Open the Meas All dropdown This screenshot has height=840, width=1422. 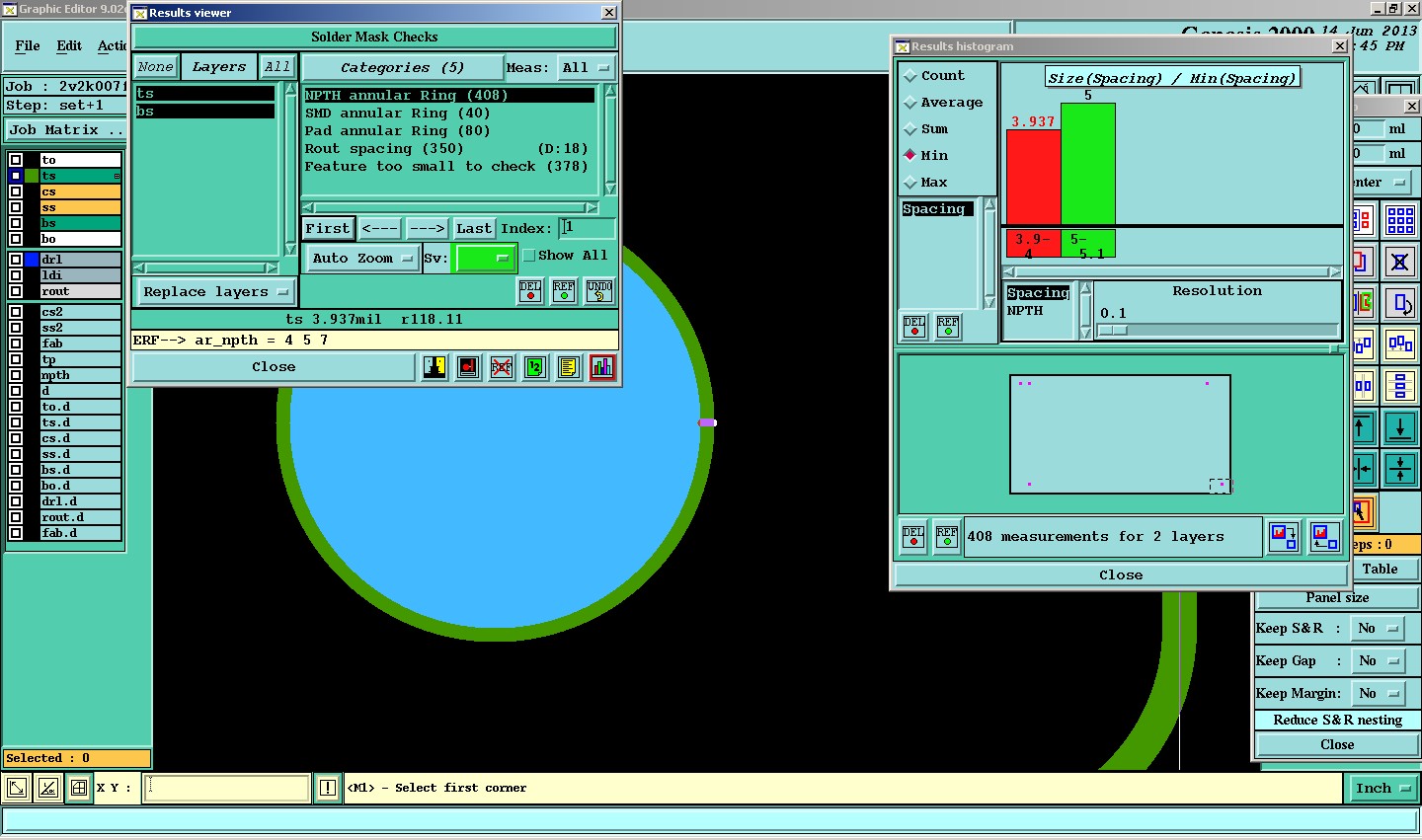point(586,68)
